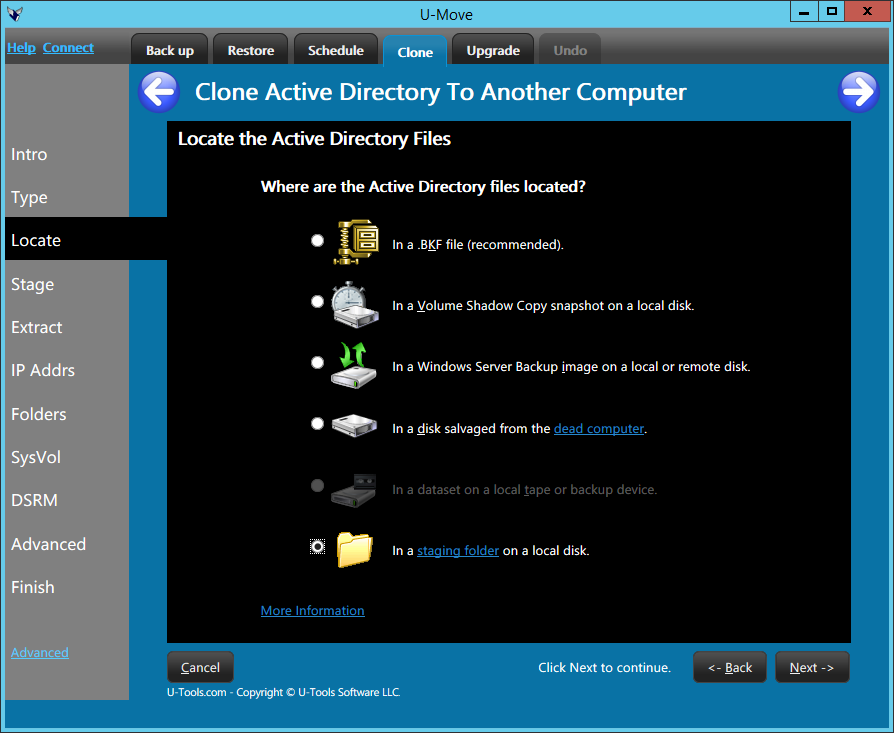The width and height of the screenshot is (894, 733).
Task: Maximize the U-Move window
Action: point(832,11)
